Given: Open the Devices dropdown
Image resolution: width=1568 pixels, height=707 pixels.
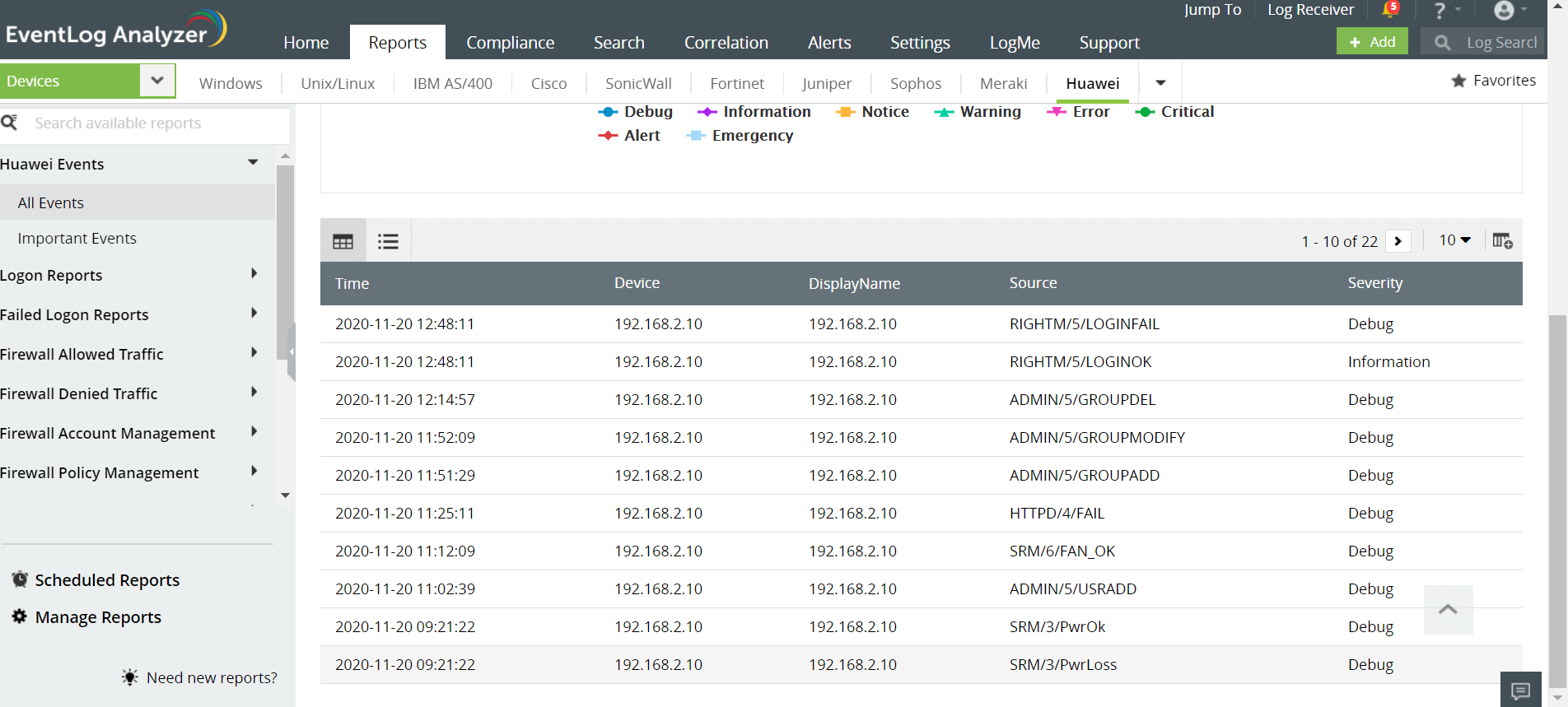Looking at the screenshot, I should (x=157, y=81).
